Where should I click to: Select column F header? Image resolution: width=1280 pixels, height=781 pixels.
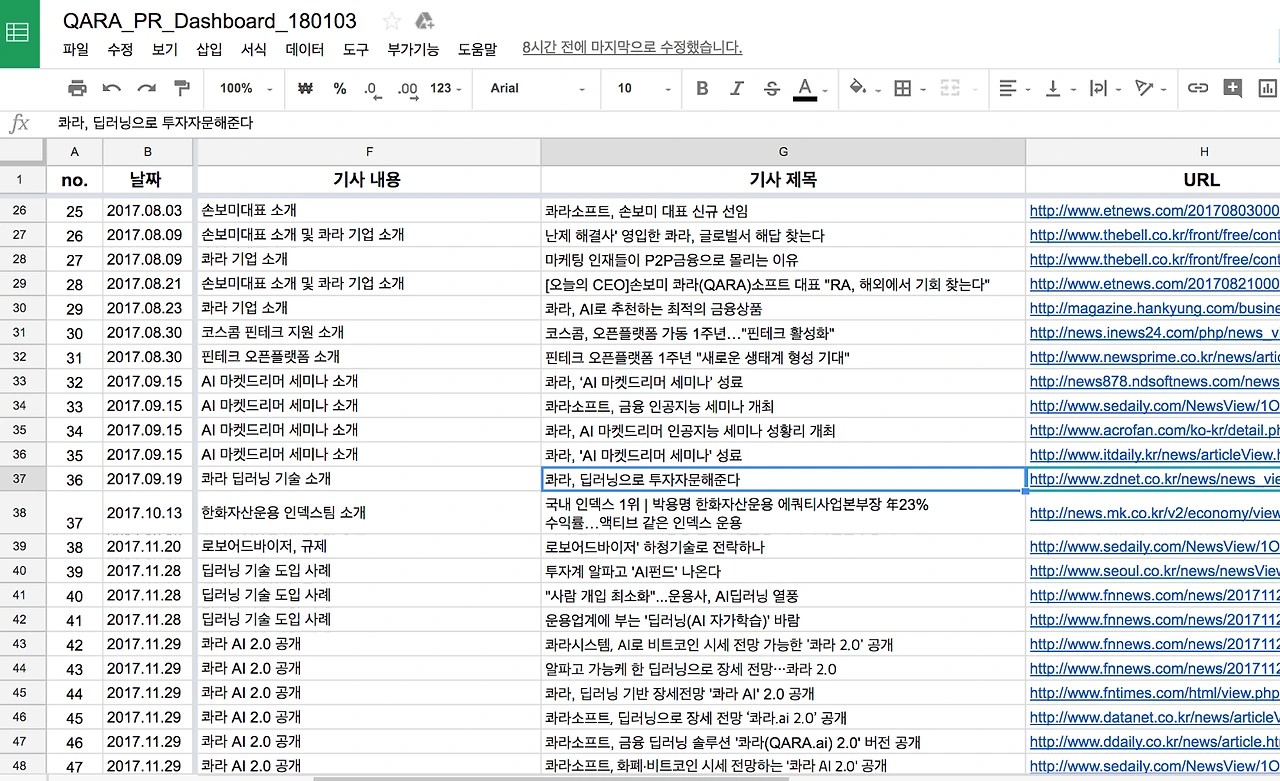[x=369, y=152]
